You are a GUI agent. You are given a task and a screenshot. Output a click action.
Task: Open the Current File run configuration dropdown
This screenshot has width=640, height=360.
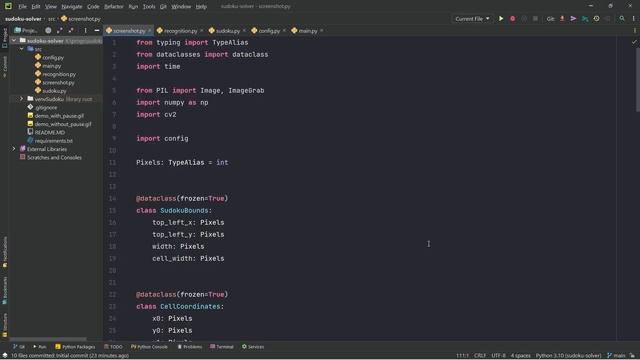pyautogui.click(x=472, y=19)
